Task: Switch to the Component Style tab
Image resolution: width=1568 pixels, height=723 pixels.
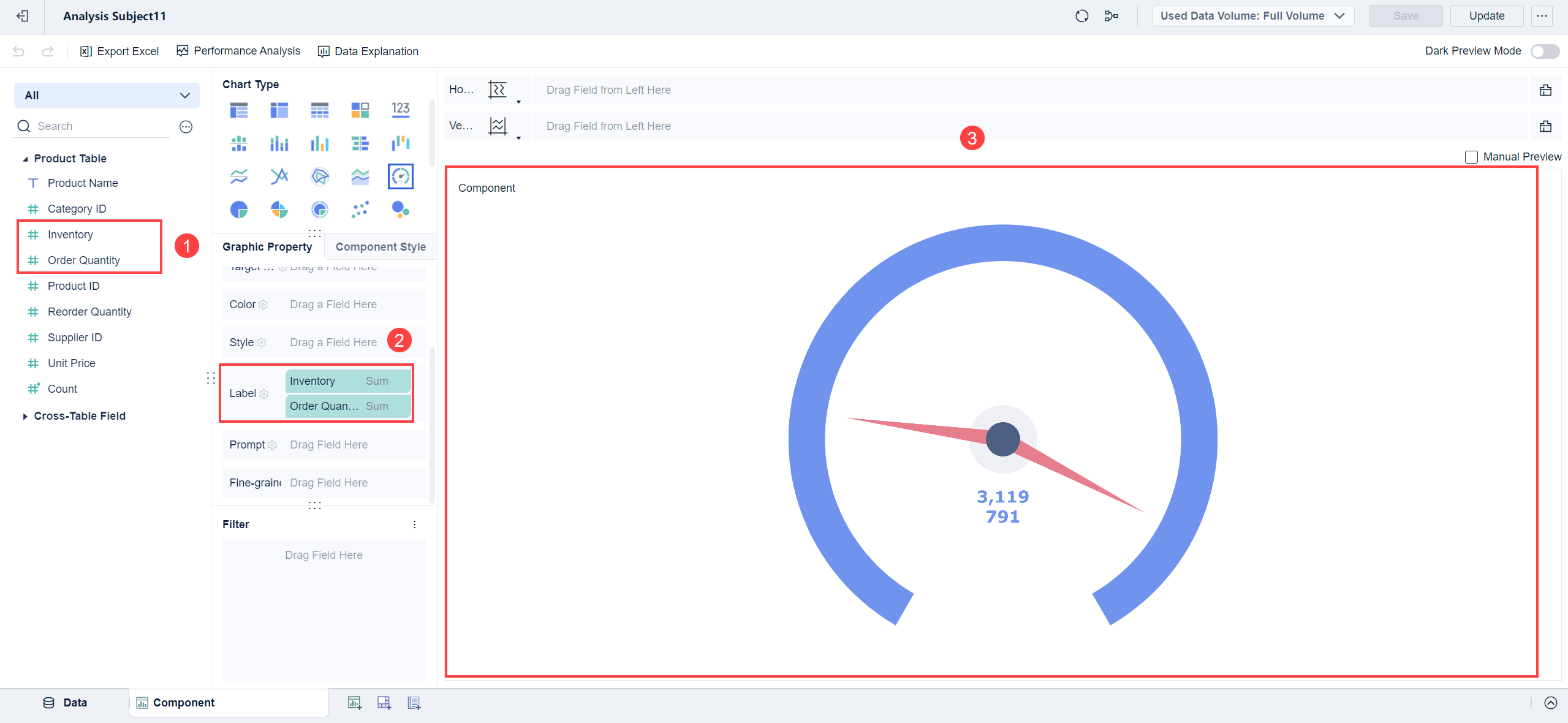Action: coord(380,246)
